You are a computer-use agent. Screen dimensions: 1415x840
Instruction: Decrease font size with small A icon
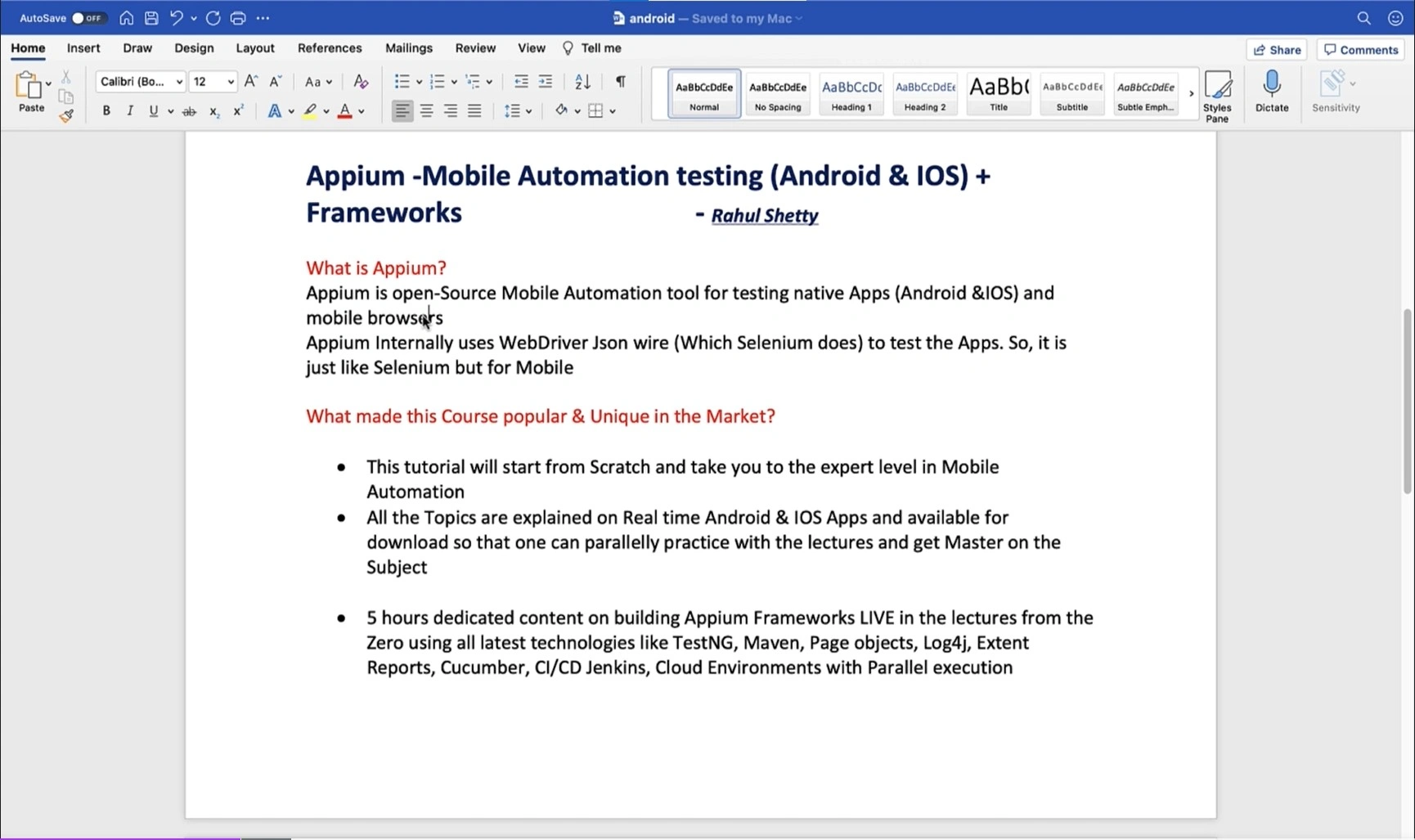pos(276,81)
